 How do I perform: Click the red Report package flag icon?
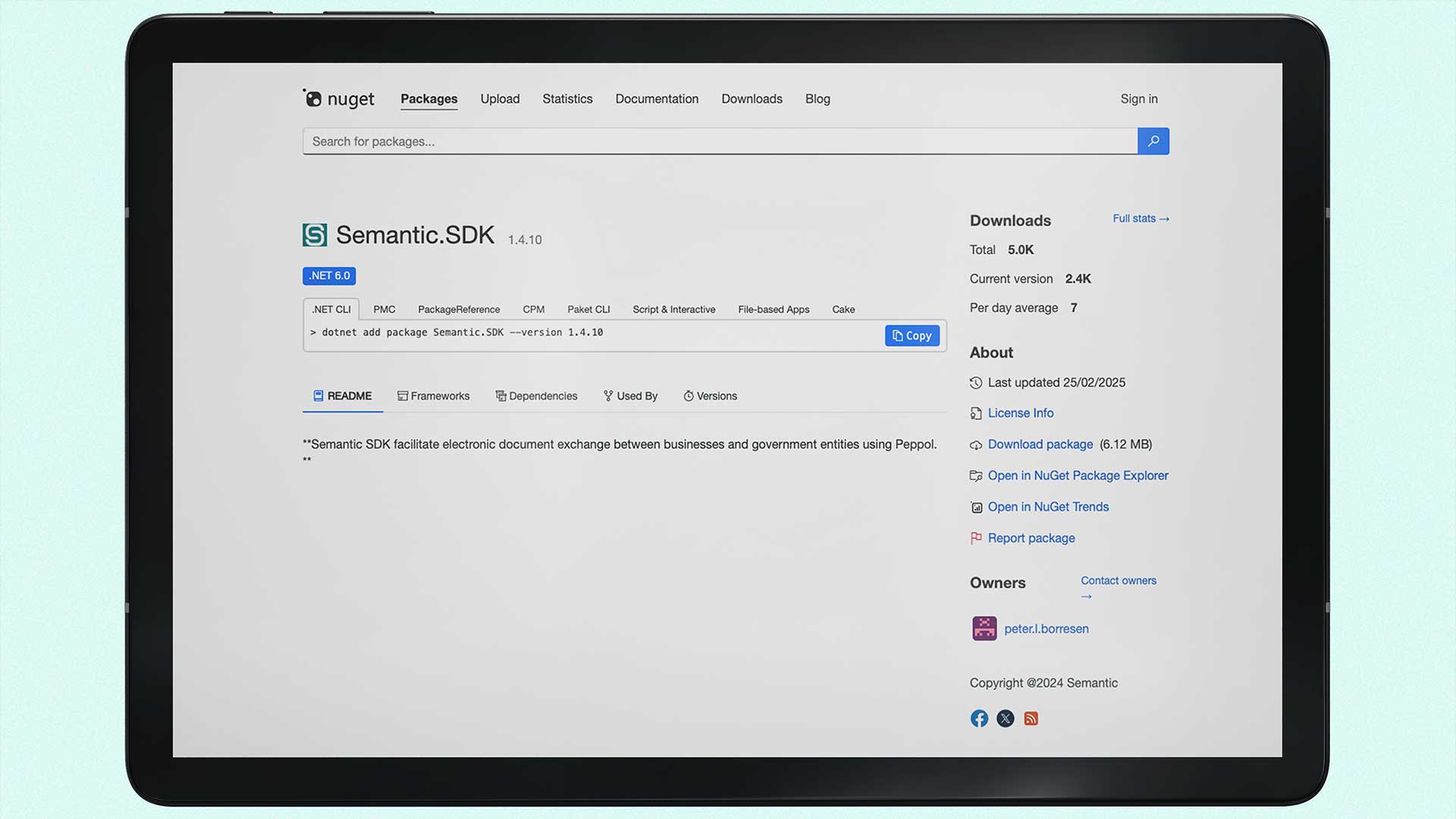[x=976, y=538]
